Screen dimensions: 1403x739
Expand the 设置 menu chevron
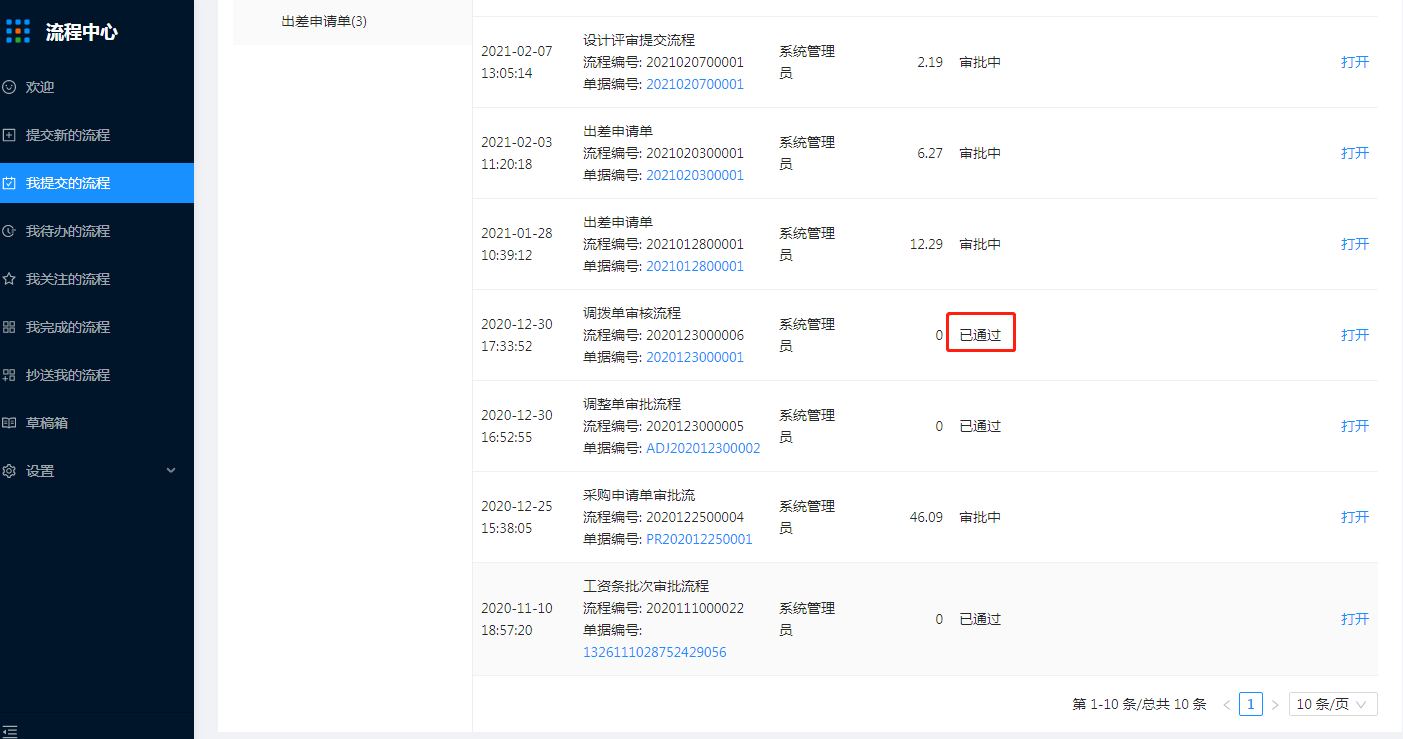click(x=171, y=470)
